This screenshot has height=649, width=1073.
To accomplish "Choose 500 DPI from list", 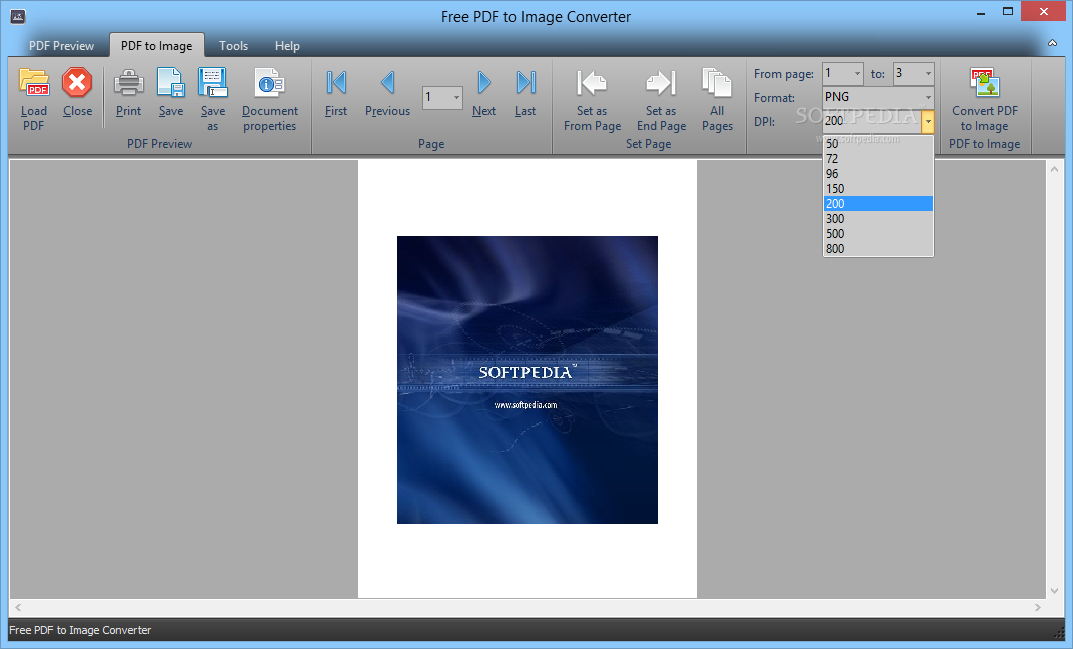I will point(878,234).
